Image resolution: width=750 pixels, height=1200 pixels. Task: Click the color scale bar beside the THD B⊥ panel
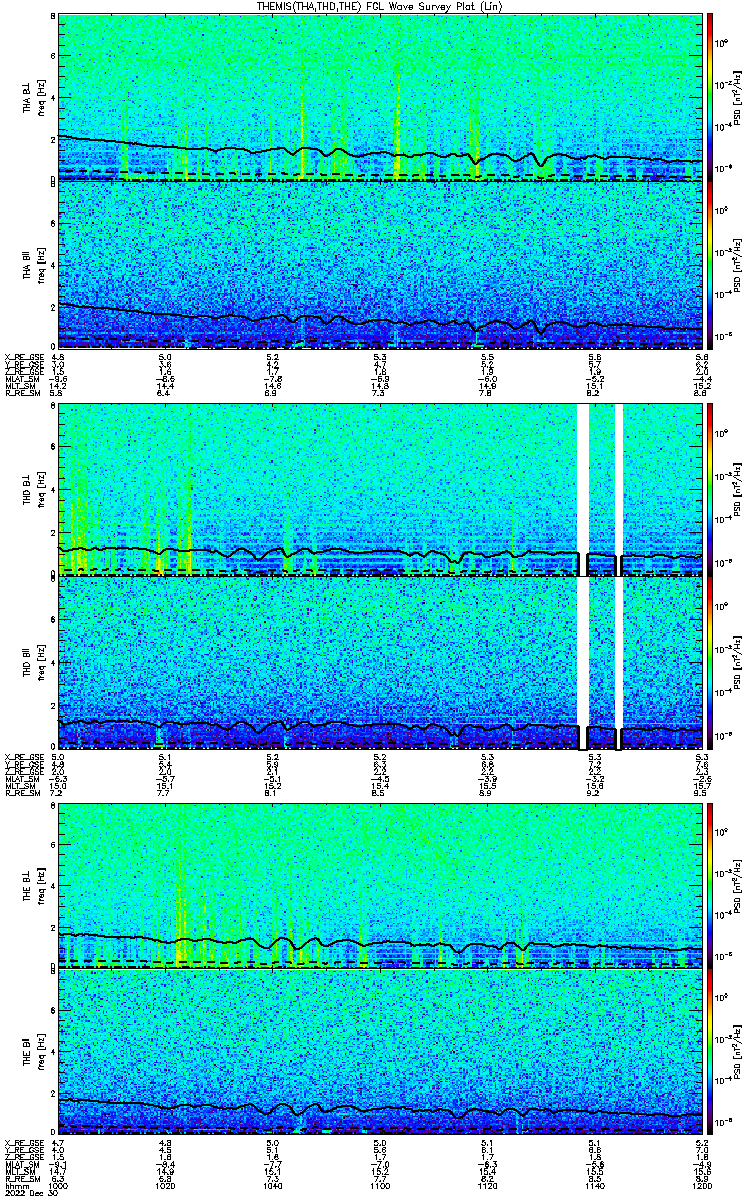[x=709, y=491]
